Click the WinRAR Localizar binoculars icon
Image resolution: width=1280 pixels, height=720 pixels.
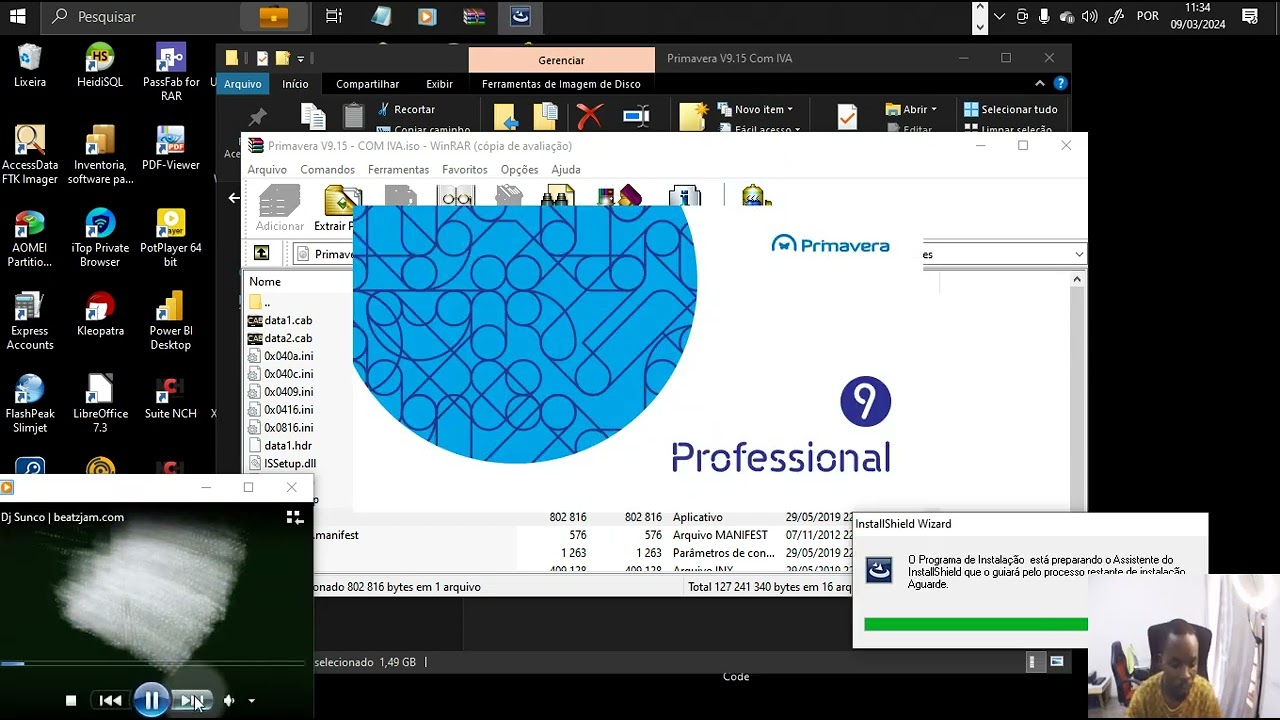click(x=558, y=196)
